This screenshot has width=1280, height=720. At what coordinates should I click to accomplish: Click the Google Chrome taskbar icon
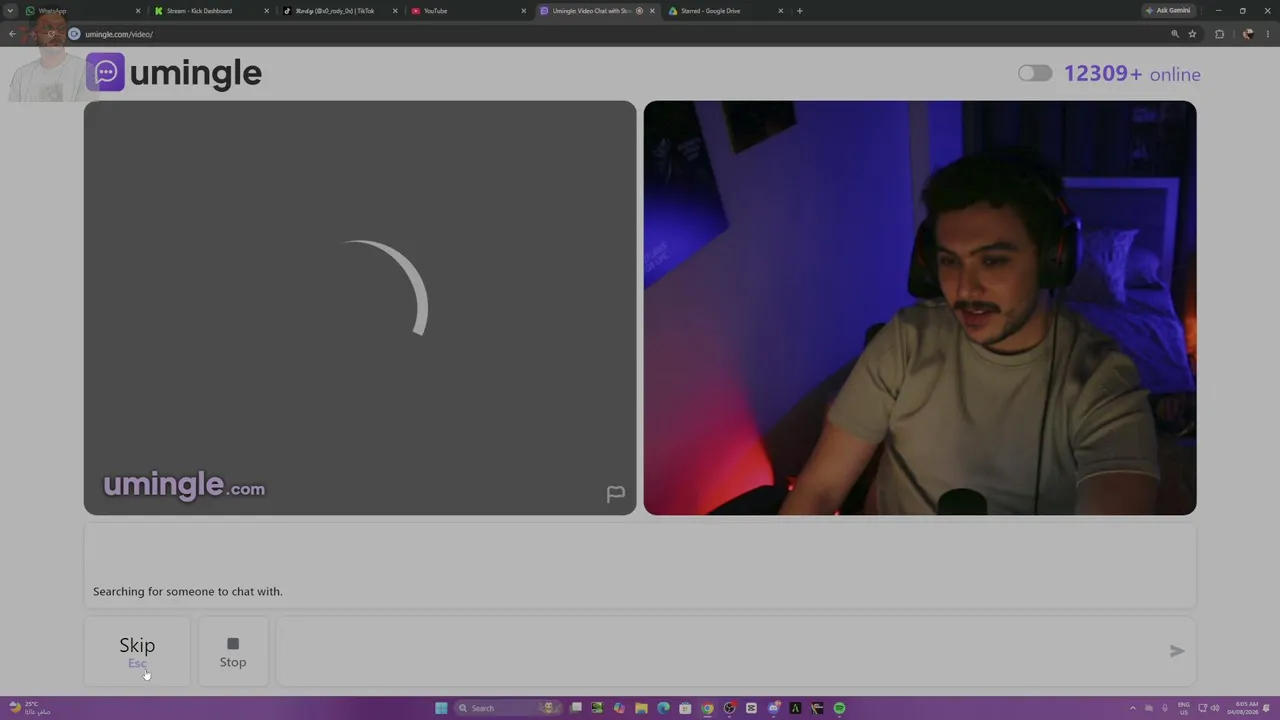point(707,708)
